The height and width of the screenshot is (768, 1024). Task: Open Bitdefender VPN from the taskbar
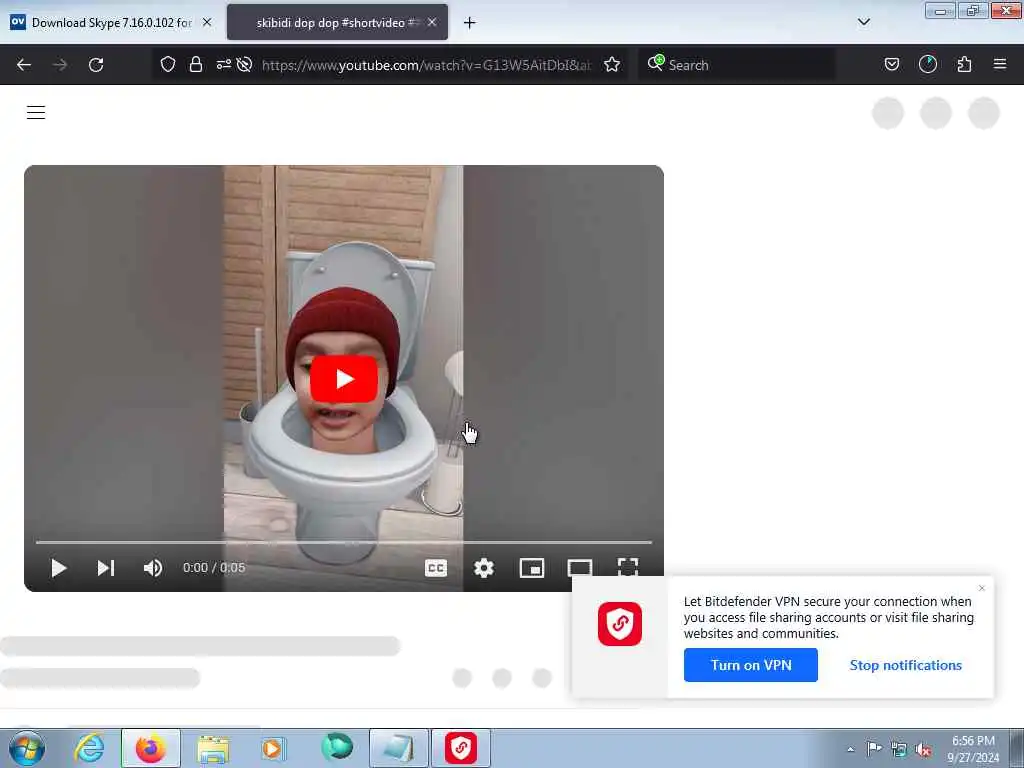tap(460, 748)
